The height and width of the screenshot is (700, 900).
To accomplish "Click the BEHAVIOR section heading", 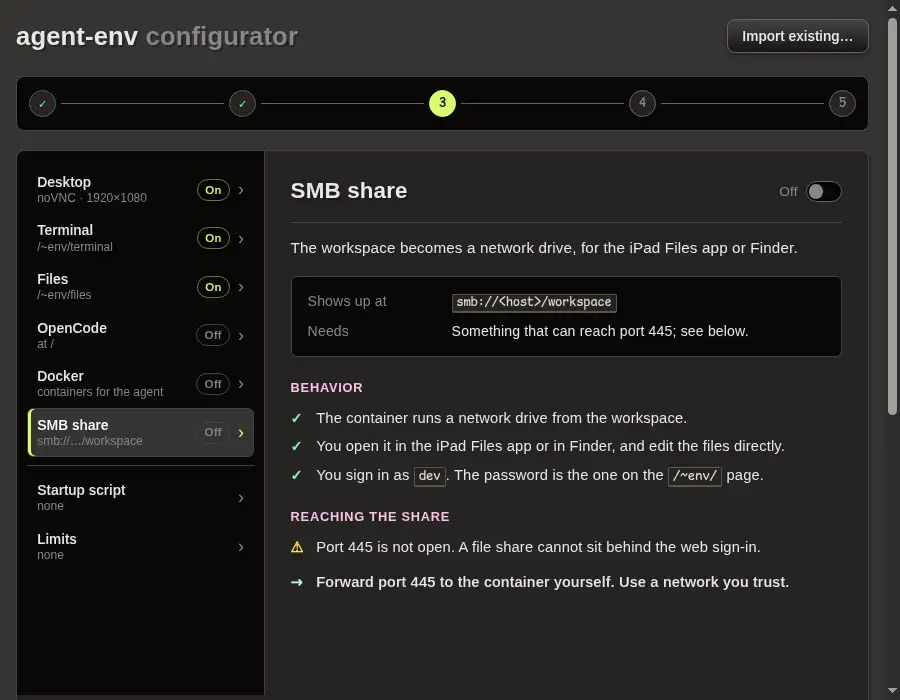I will (326, 388).
